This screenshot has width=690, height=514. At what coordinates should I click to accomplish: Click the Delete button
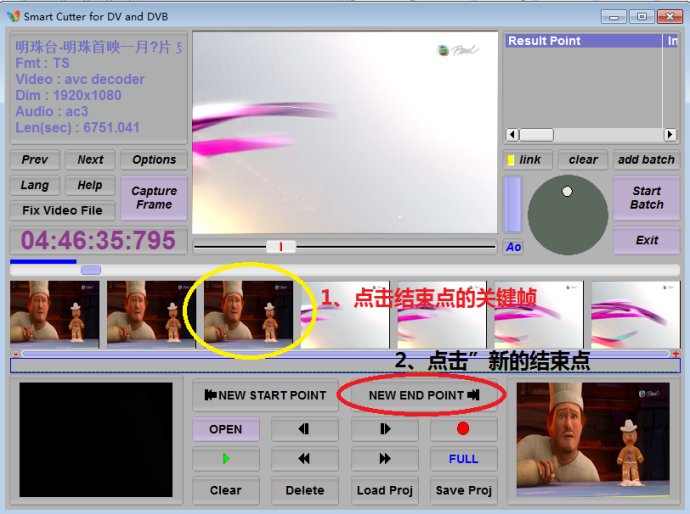304,490
